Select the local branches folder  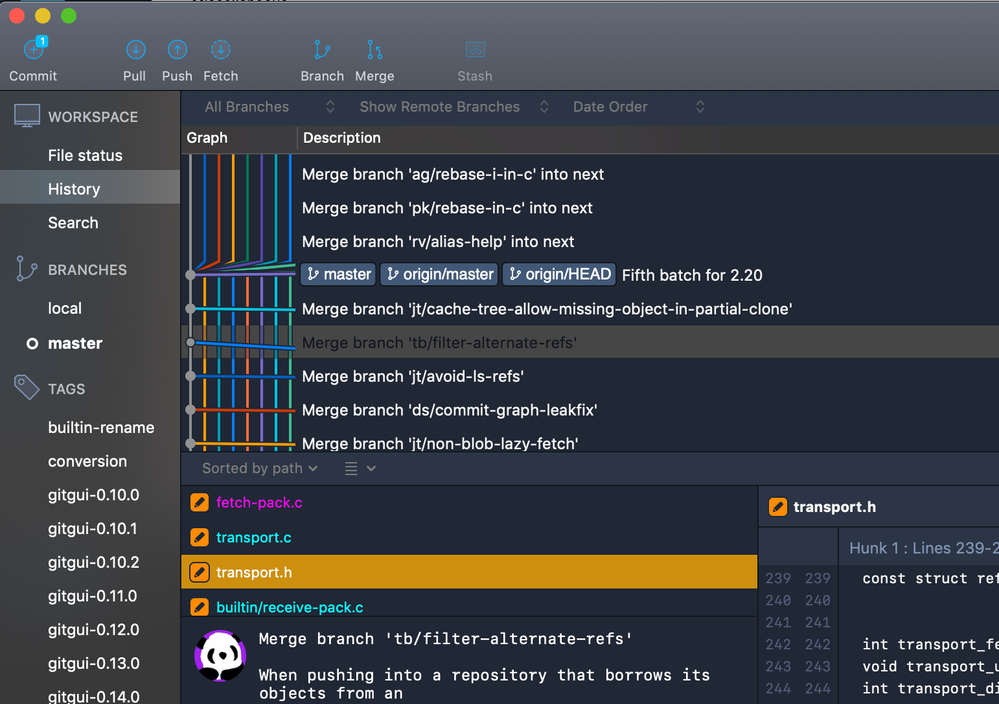pyautogui.click(x=65, y=308)
